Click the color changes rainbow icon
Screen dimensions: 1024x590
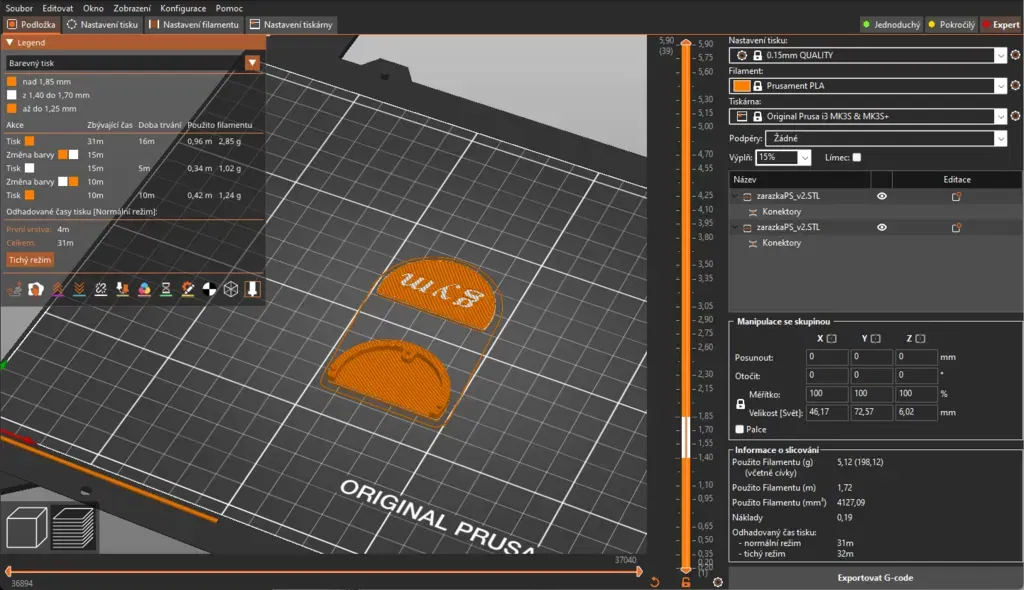(x=144, y=289)
